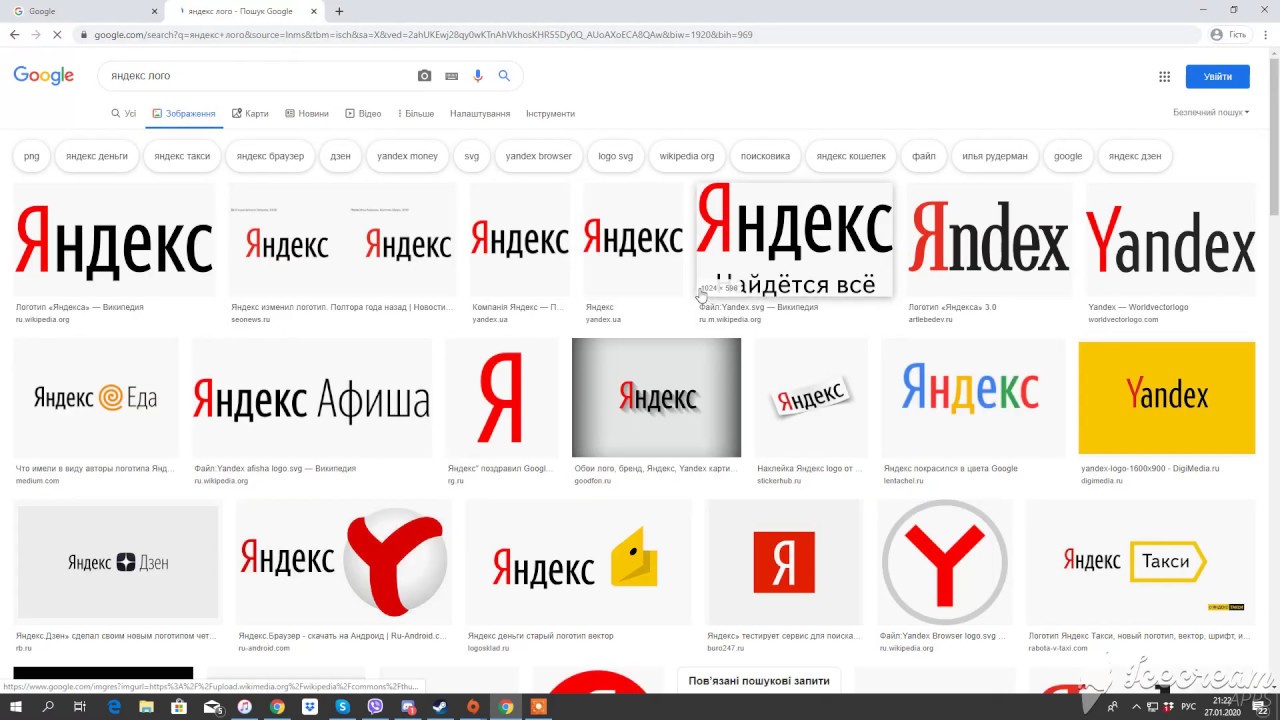Open Яндекс Такси logo thumbnail
Image resolution: width=1280 pixels, height=720 pixels.
pos(1140,562)
